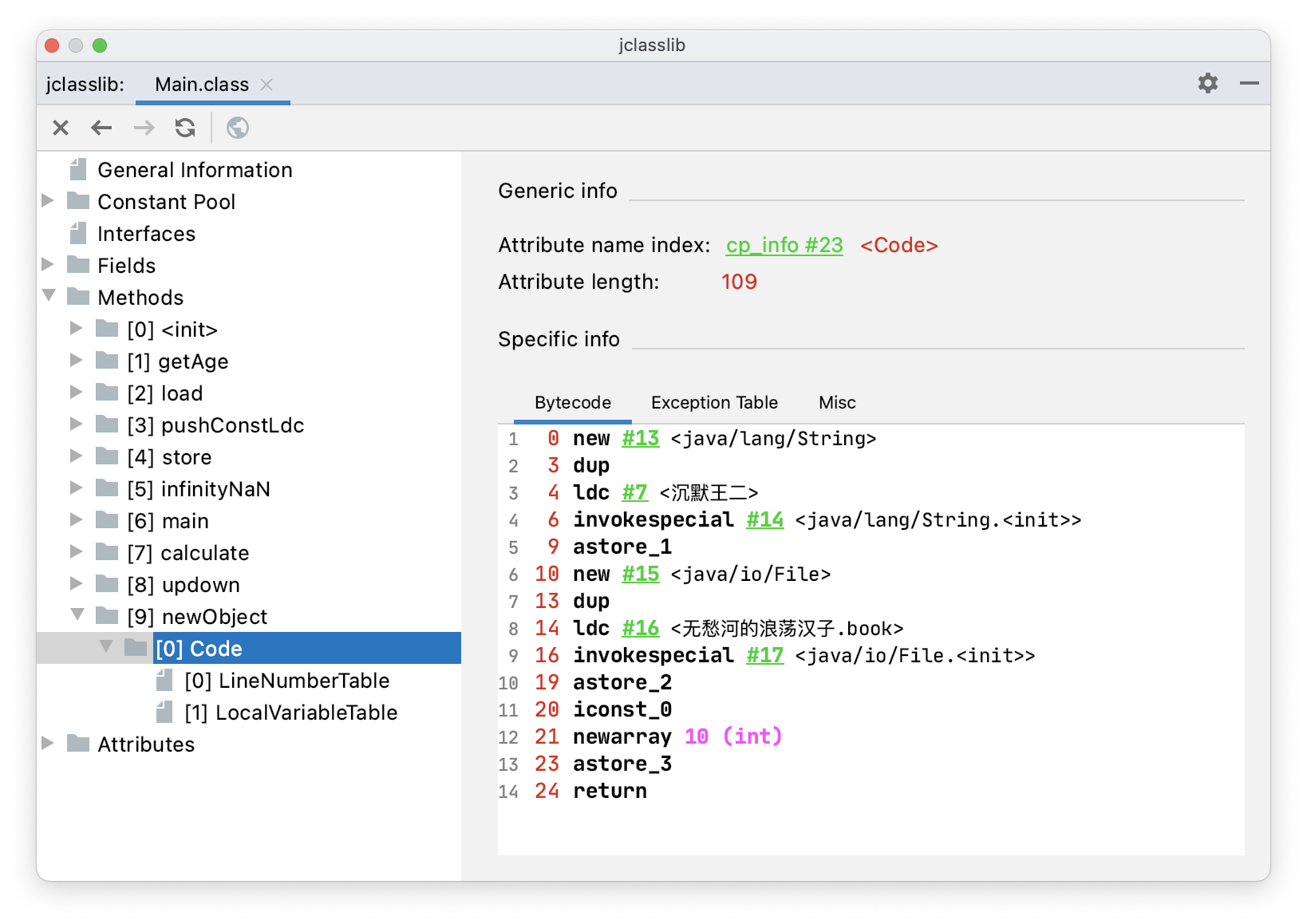
Task: Open settings via the gear icon
Action: point(1207,83)
